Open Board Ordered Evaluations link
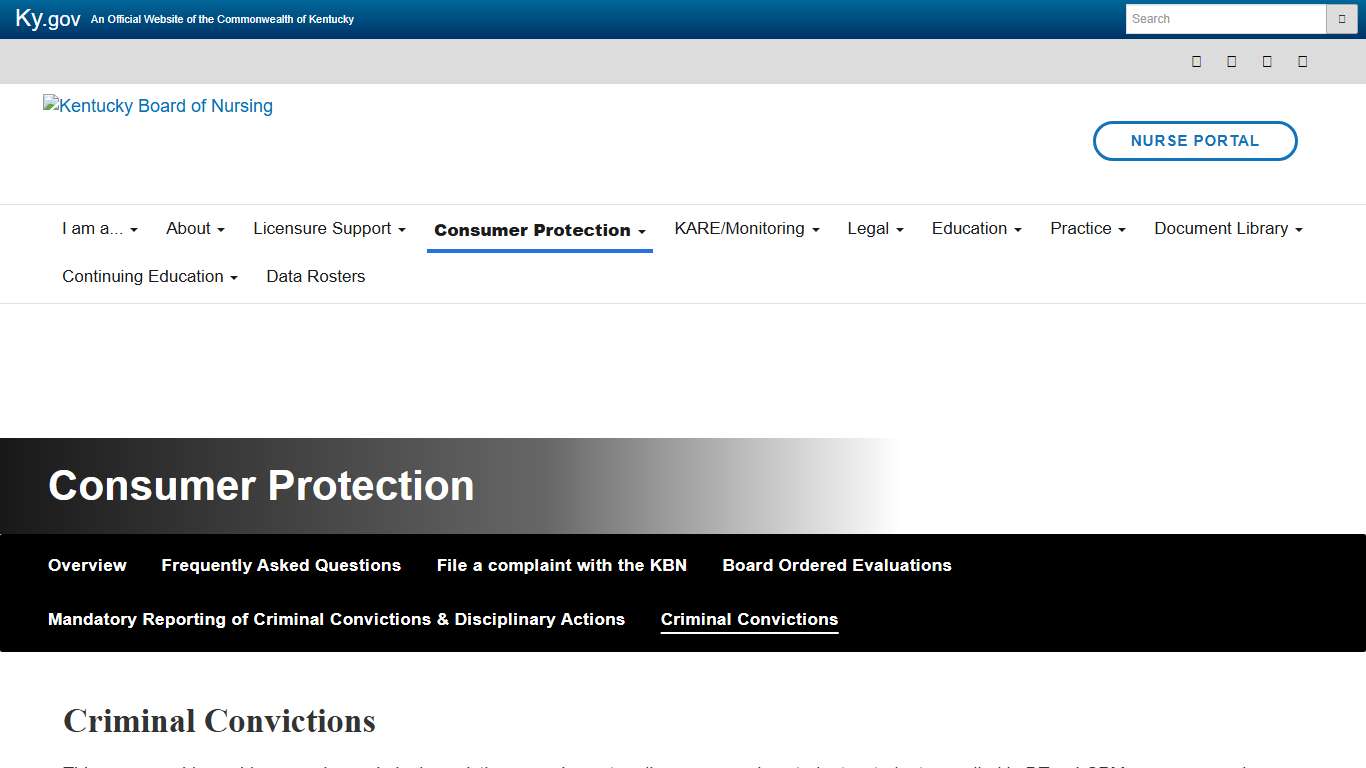Screen dimensions: 1366x768 [837, 566]
